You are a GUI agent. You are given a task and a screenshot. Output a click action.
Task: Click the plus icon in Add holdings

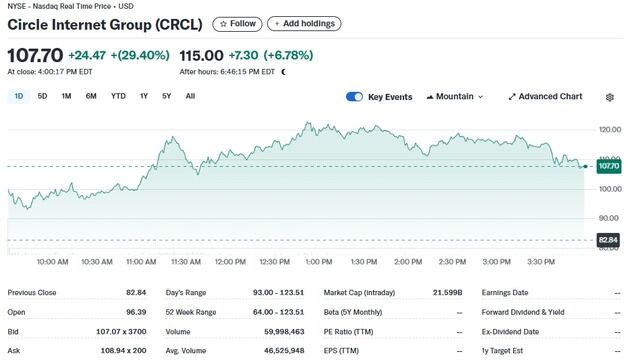277,24
